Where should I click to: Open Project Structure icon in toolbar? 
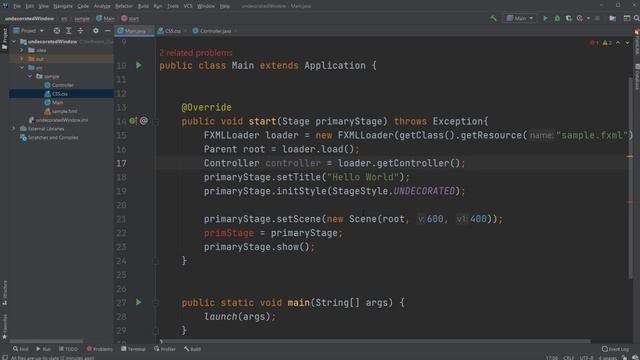612,18
